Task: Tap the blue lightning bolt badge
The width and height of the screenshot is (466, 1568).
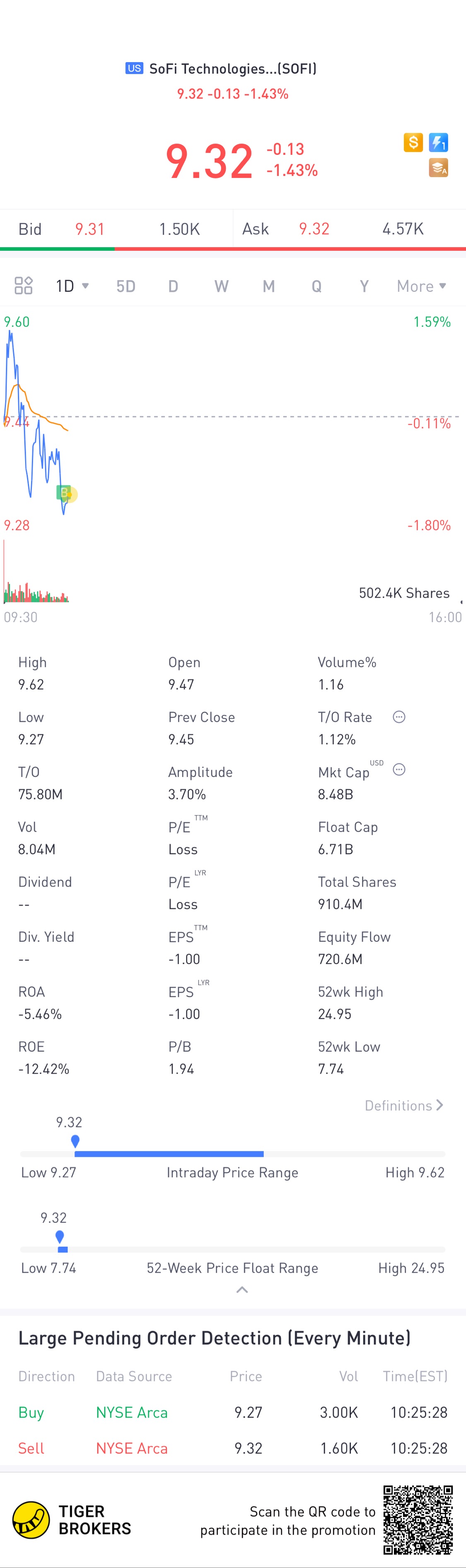Action: click(x=439, y=142)
